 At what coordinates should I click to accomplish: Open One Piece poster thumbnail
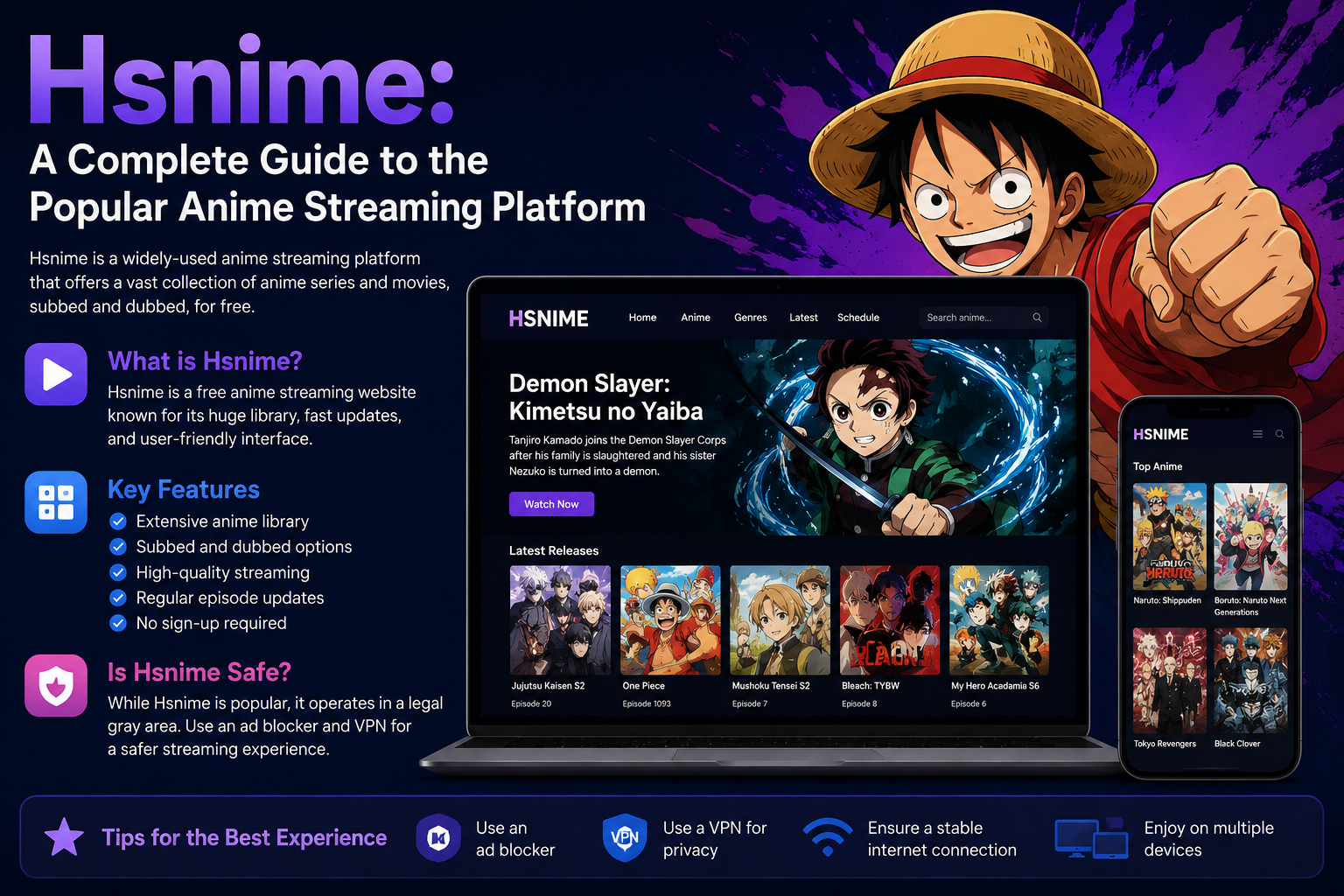pos(670,620)
